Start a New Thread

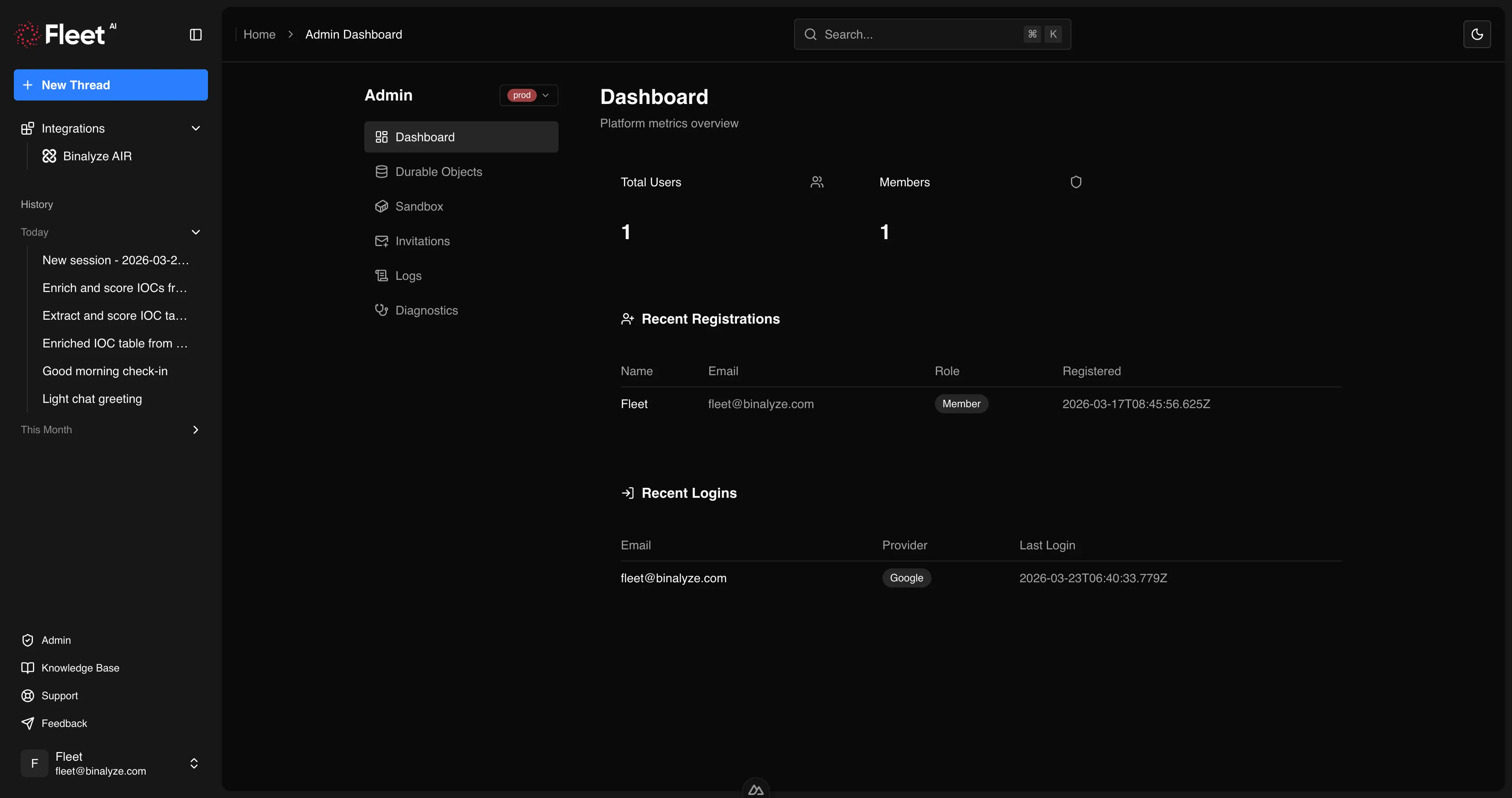[110, 84]
